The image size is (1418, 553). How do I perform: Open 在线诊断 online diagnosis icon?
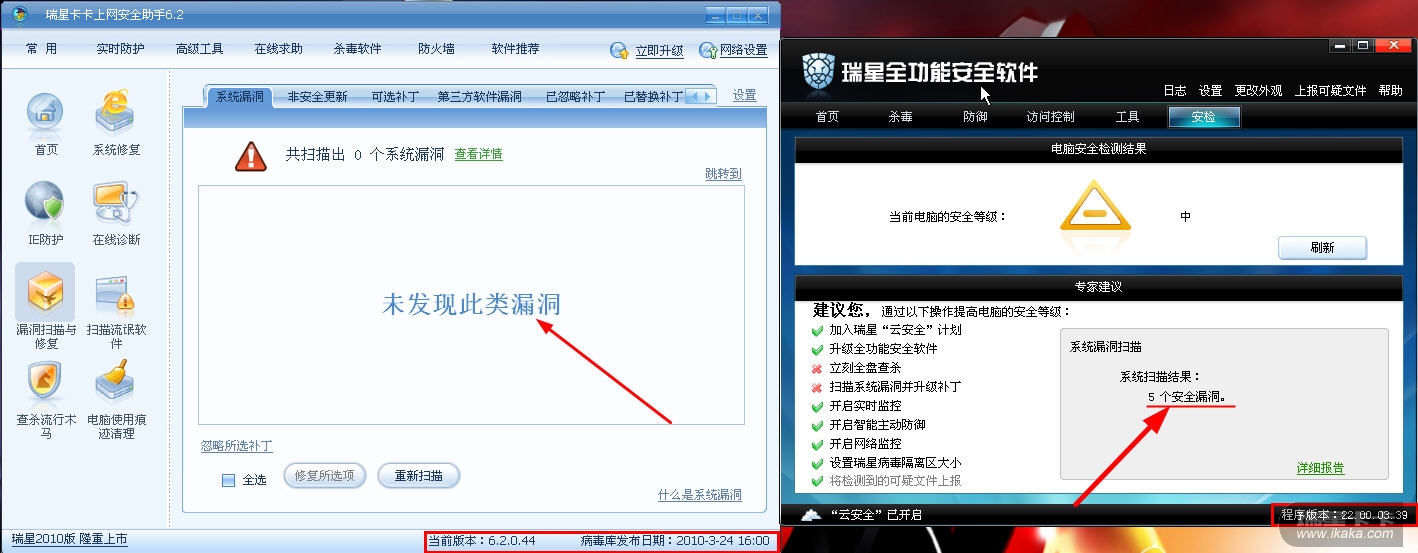pyautogui.click(x=116, y=202)
